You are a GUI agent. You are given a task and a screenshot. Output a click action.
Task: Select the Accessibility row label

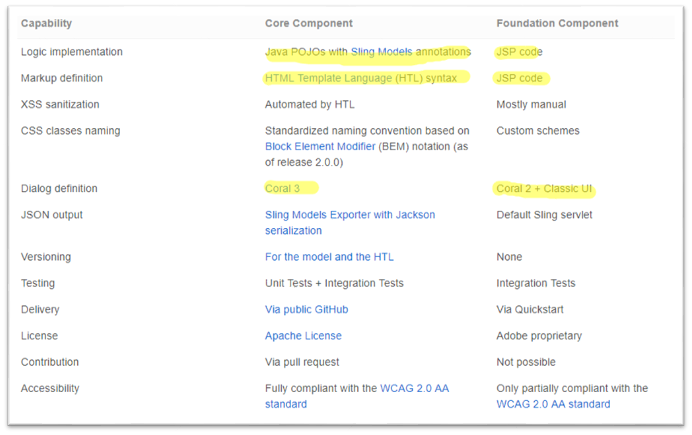[x=50, y=388]
